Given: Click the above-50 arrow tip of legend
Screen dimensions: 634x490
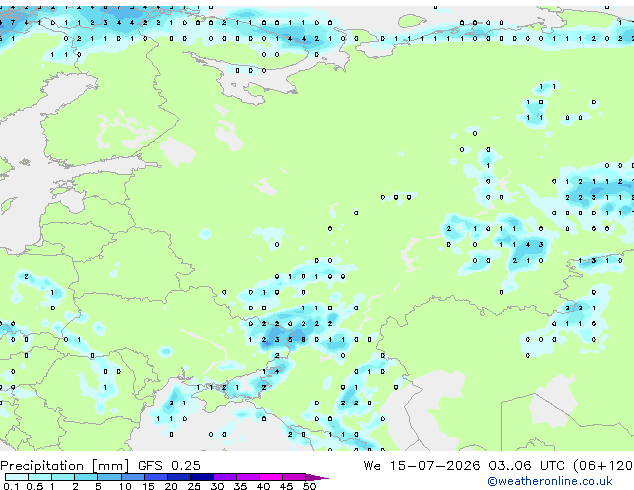Looking at the screenshot, I should (317, 477).
